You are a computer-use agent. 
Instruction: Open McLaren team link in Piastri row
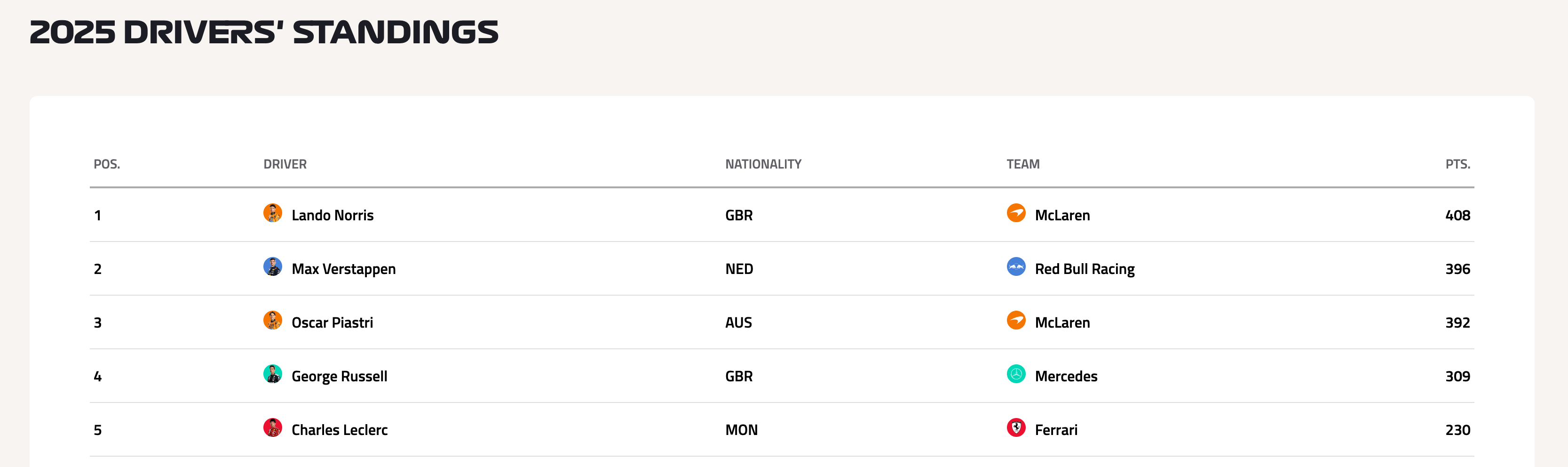[x=1062, y=322]
